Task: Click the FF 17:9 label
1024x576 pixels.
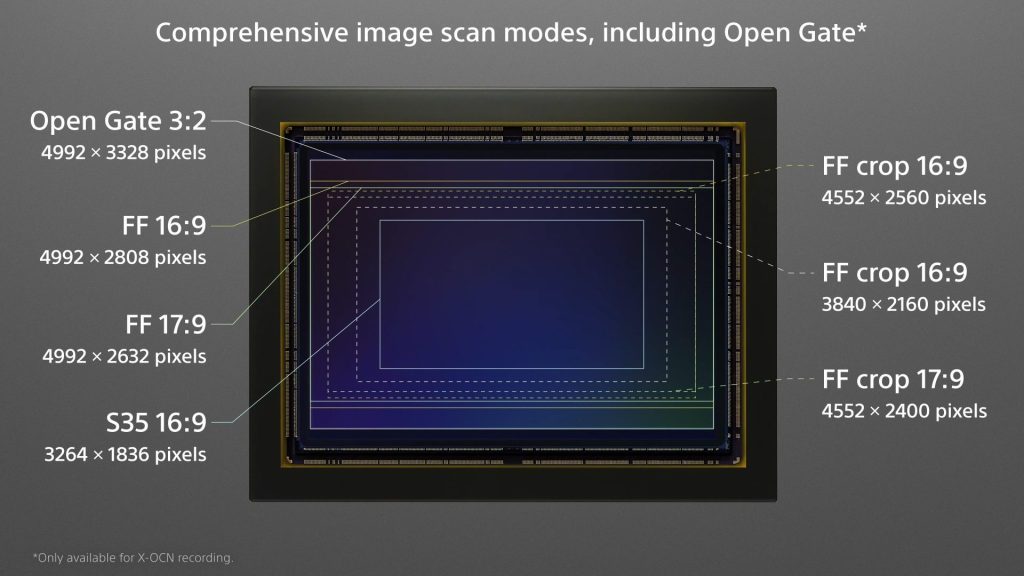Action: 165,325
